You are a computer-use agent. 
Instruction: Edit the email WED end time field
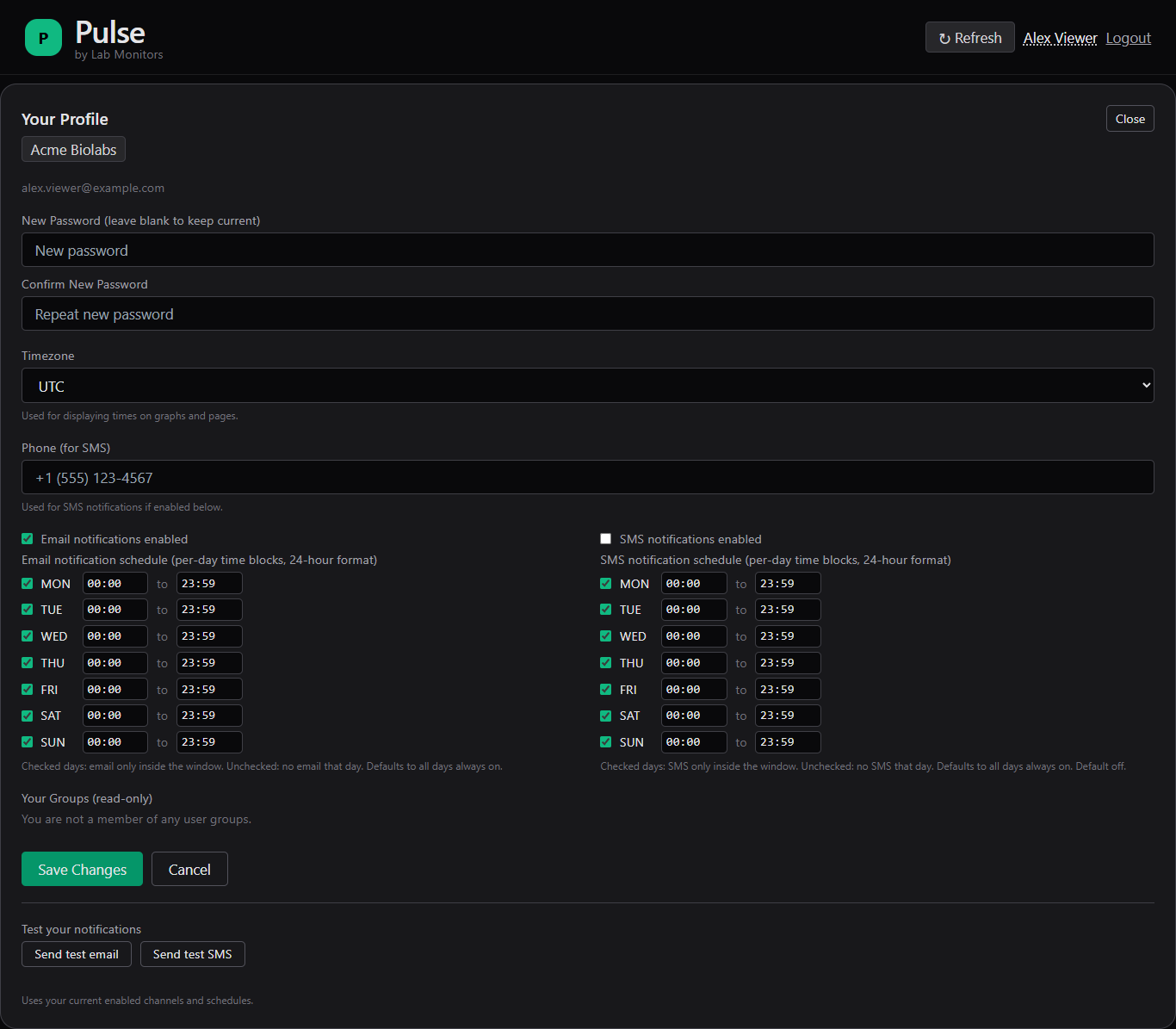click(x=209, y=636)
